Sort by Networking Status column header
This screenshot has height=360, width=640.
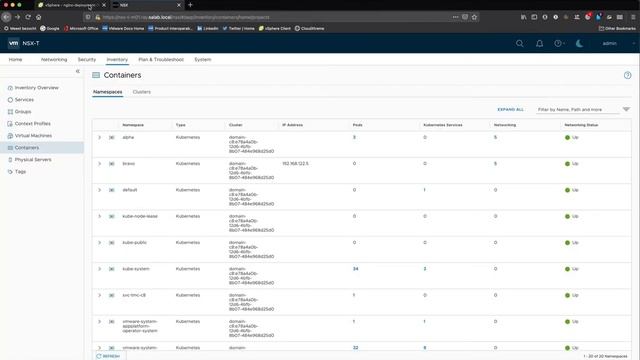click(581, 125)
